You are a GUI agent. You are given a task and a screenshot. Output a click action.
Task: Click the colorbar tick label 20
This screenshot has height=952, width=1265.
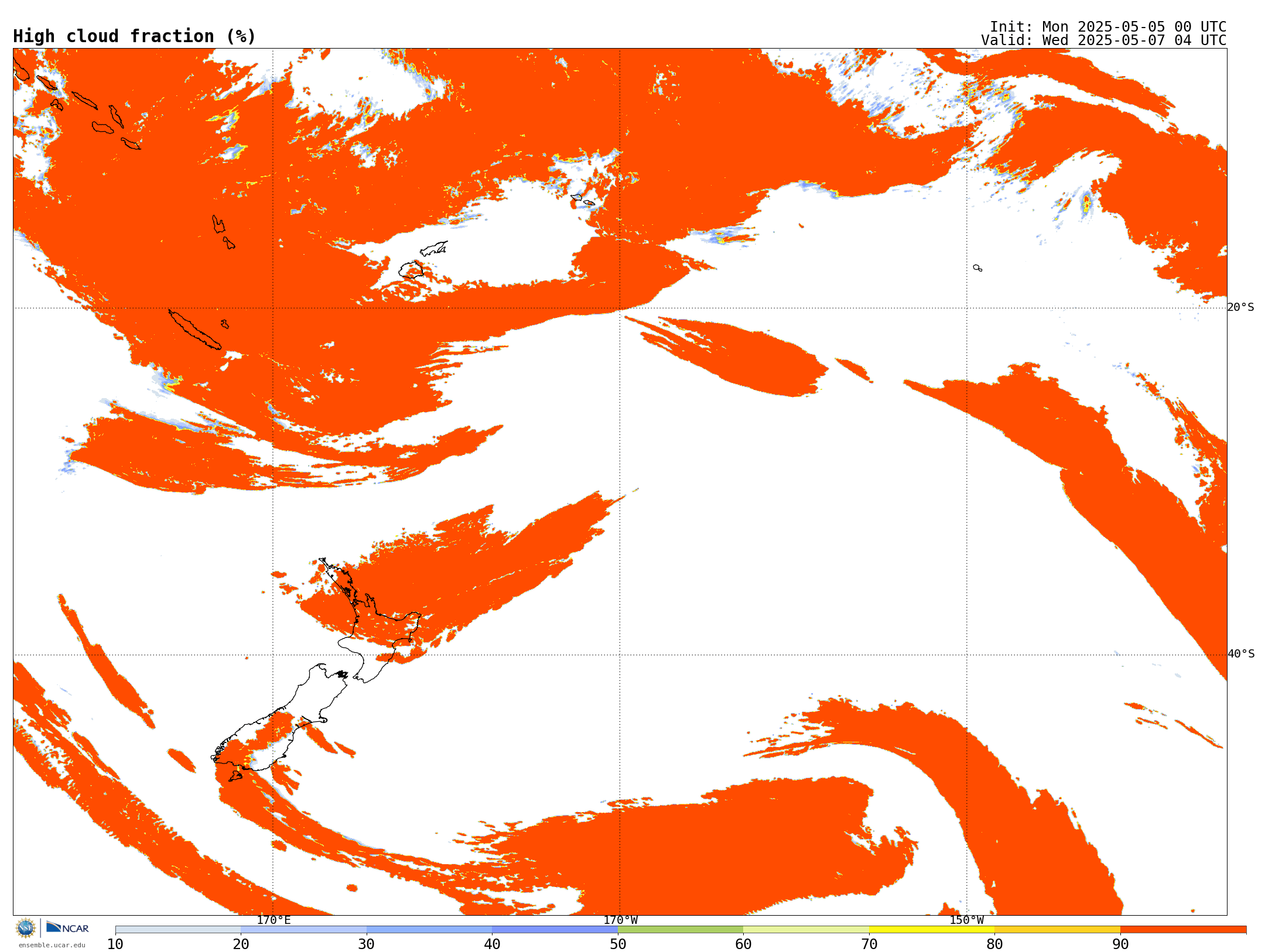(241, 944)
